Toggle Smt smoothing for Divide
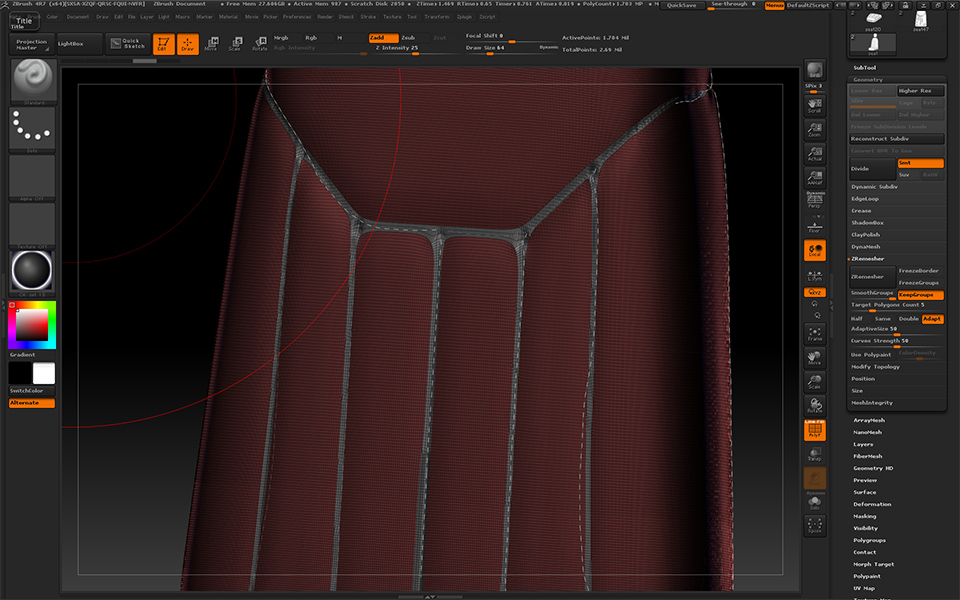Screen dimensions: 960x600 coord(920,163)
